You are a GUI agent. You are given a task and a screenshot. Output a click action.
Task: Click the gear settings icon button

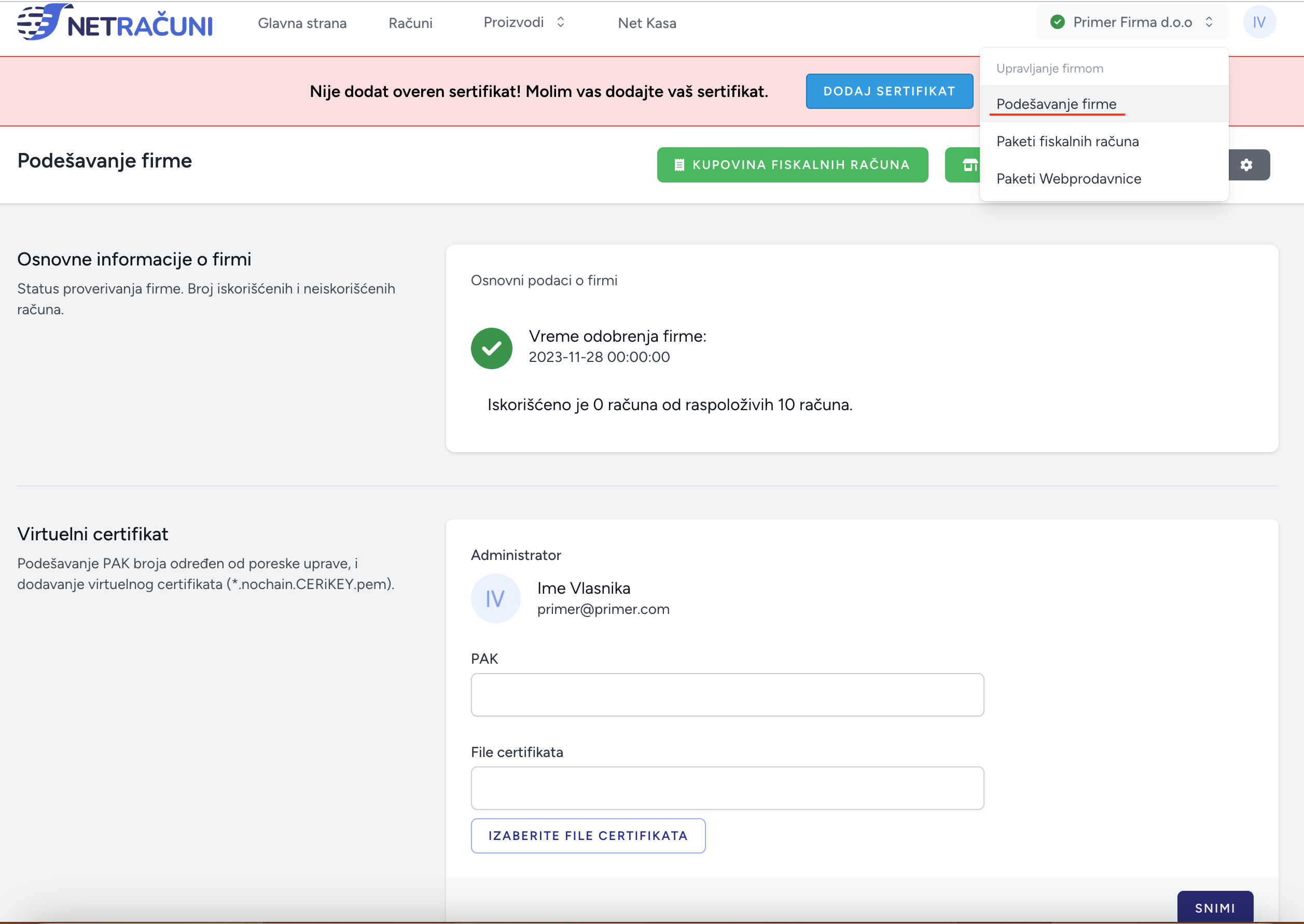tap(1246, 165)
